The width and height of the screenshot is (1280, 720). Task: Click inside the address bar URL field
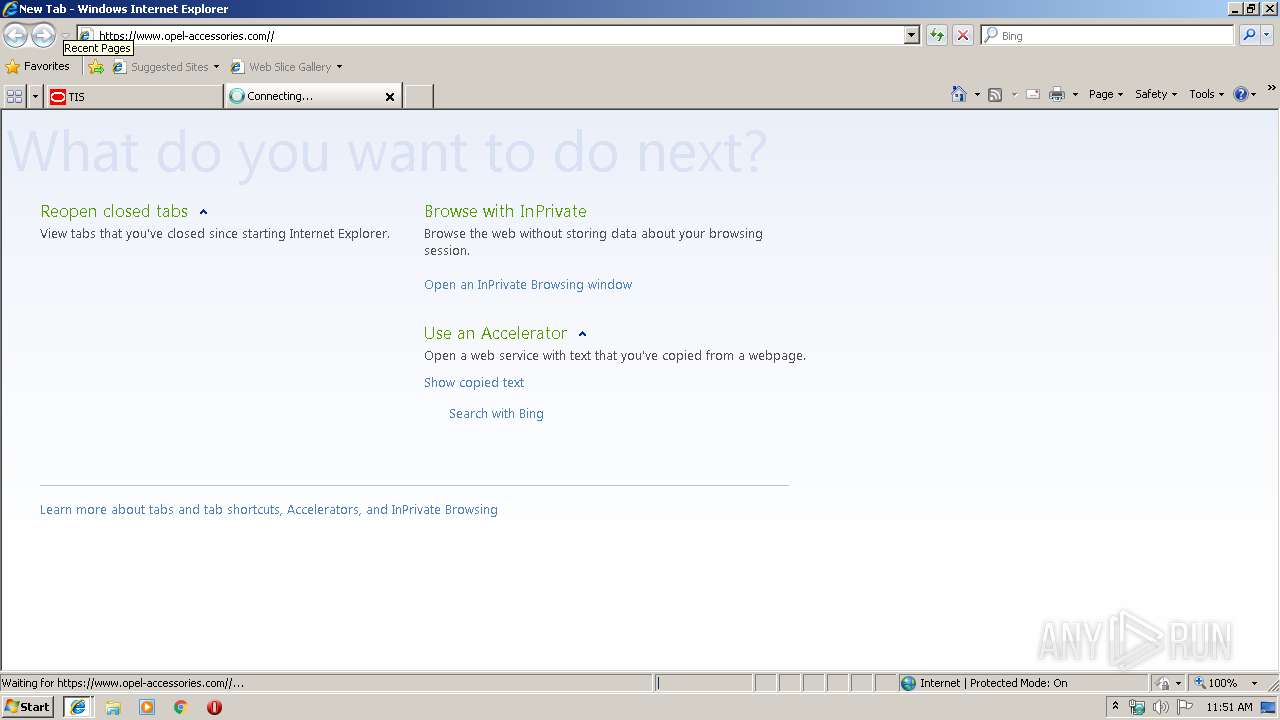click(x=490, y=35)
